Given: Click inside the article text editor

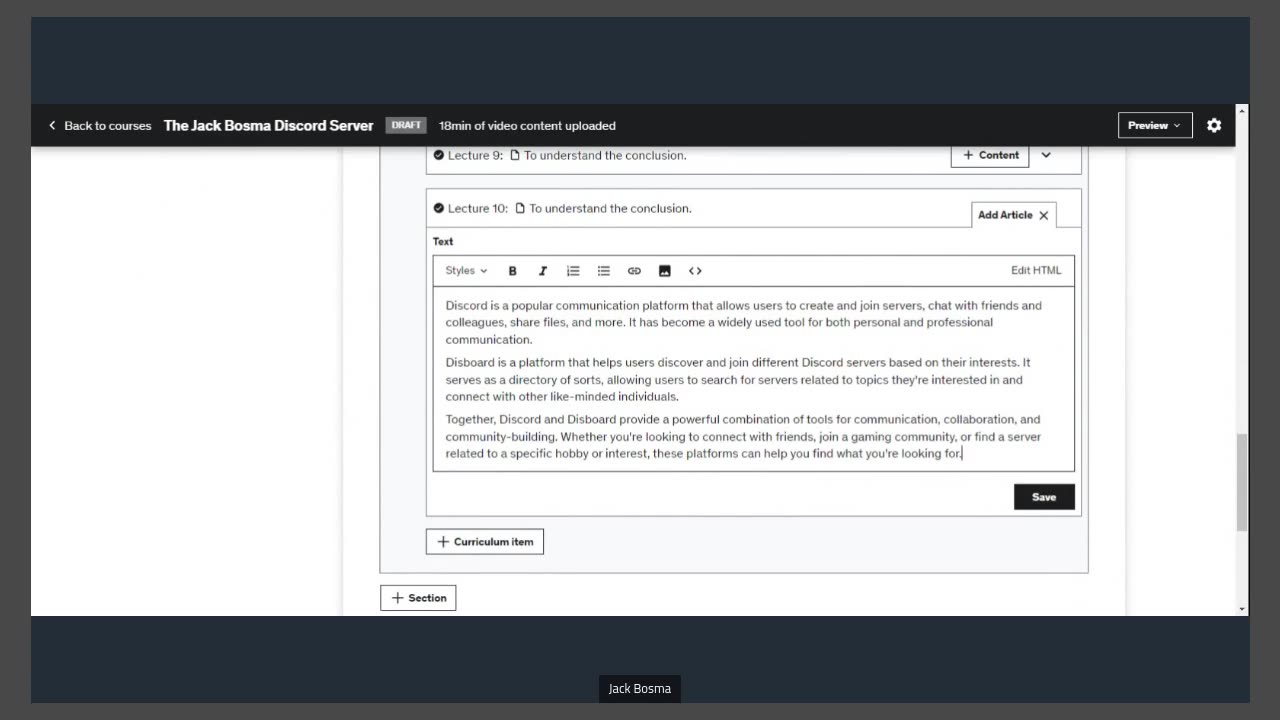Looking at the screenshot, I should point(754,379).
